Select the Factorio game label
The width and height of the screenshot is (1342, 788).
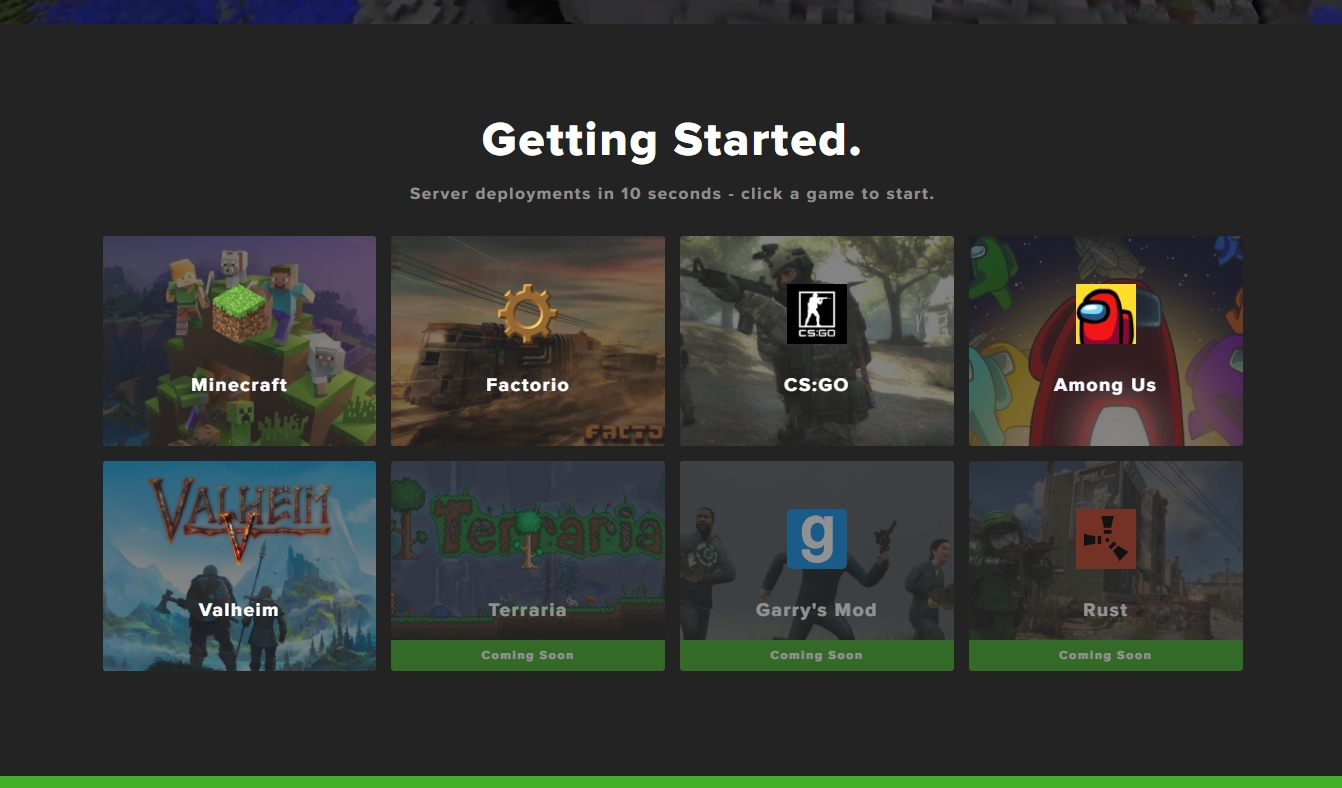tap(527, 385)
